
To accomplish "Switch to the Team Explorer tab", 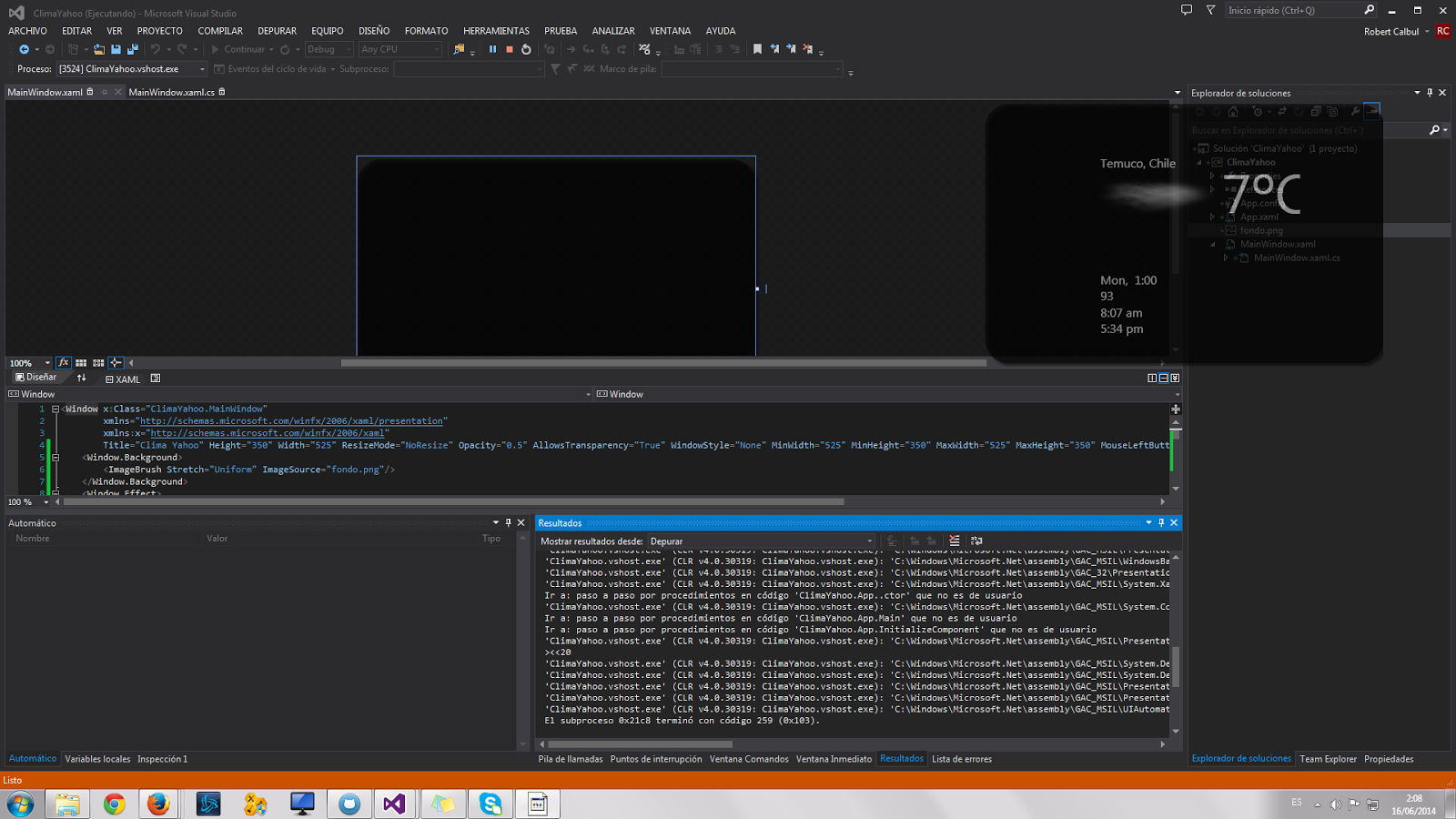I will coord(1328,759).
